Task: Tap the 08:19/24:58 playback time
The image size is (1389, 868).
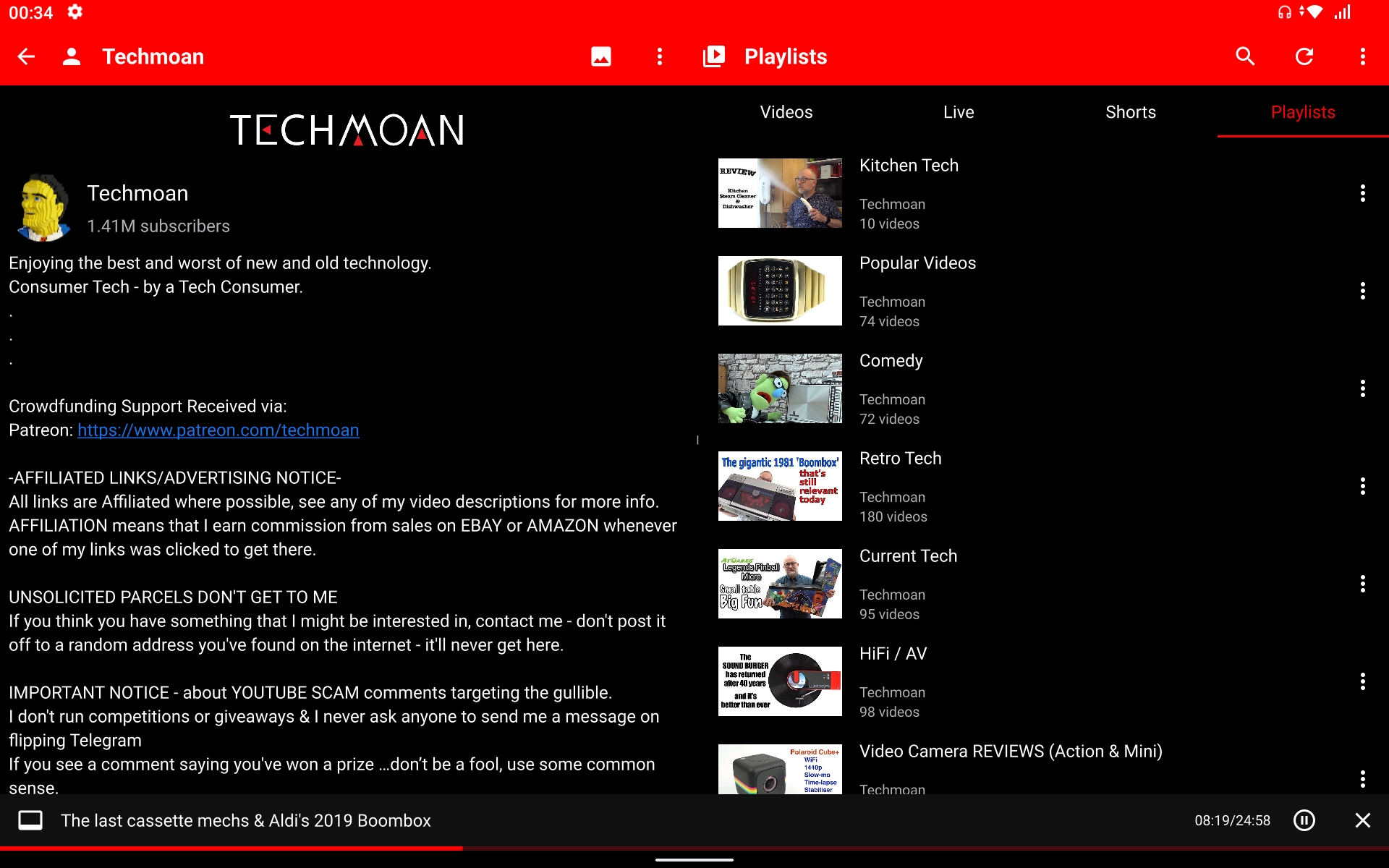Action: coord(1232,820)
